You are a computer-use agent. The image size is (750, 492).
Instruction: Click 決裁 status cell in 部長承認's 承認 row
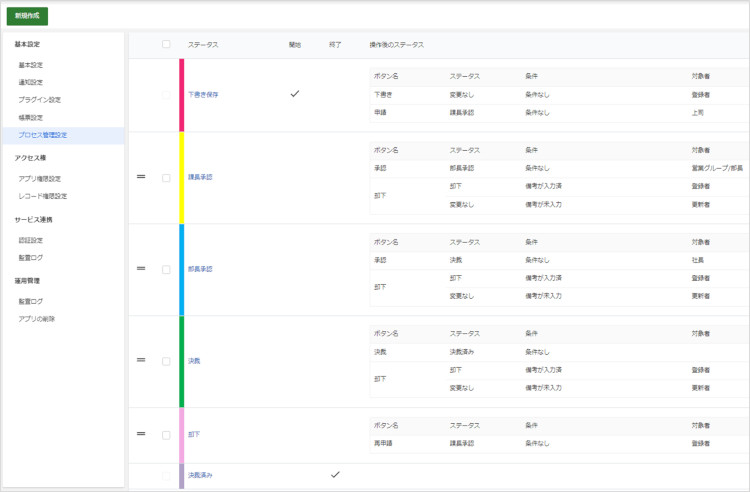[x=456, y=260]
